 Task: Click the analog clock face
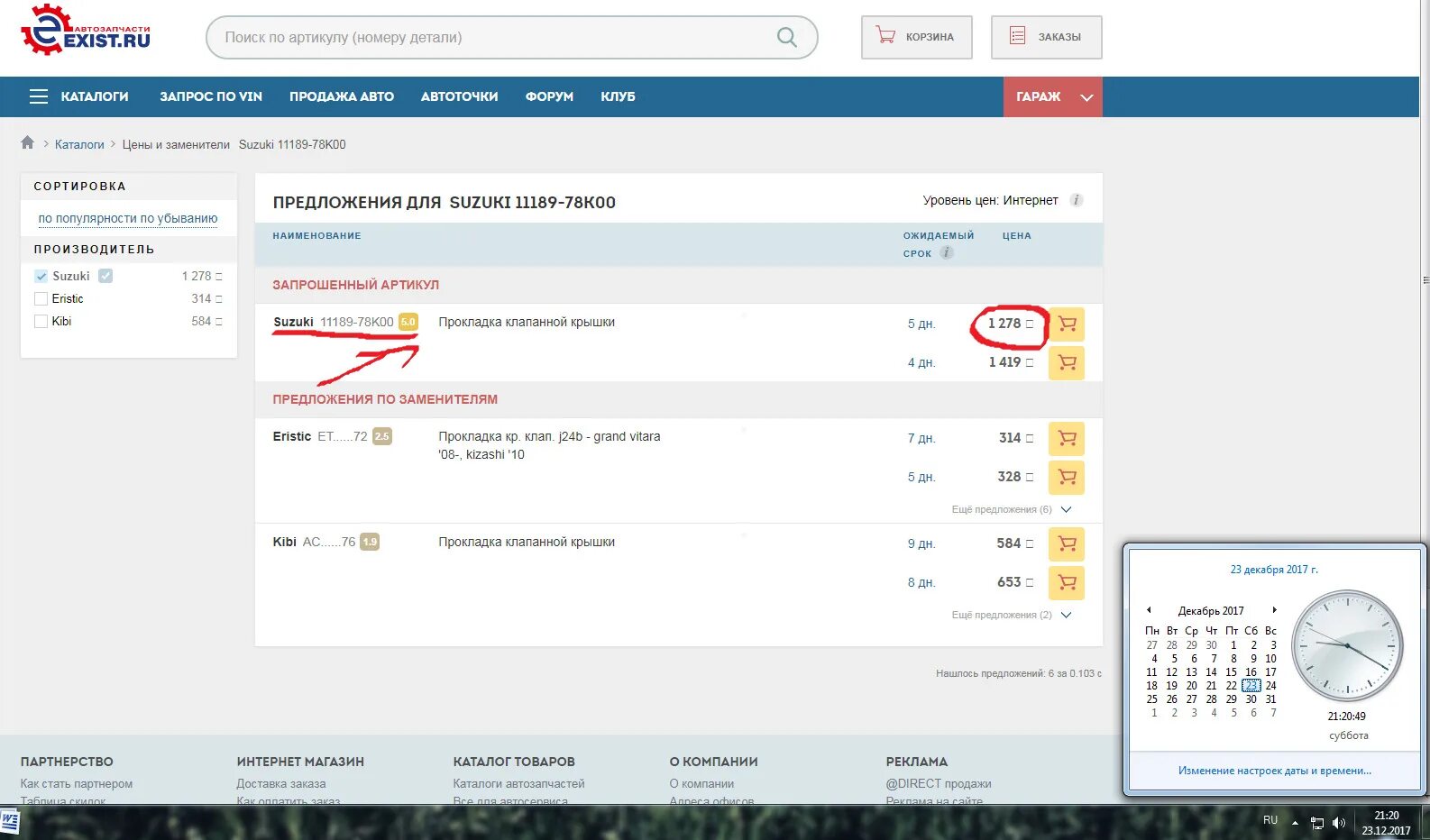coord(1348,646)
